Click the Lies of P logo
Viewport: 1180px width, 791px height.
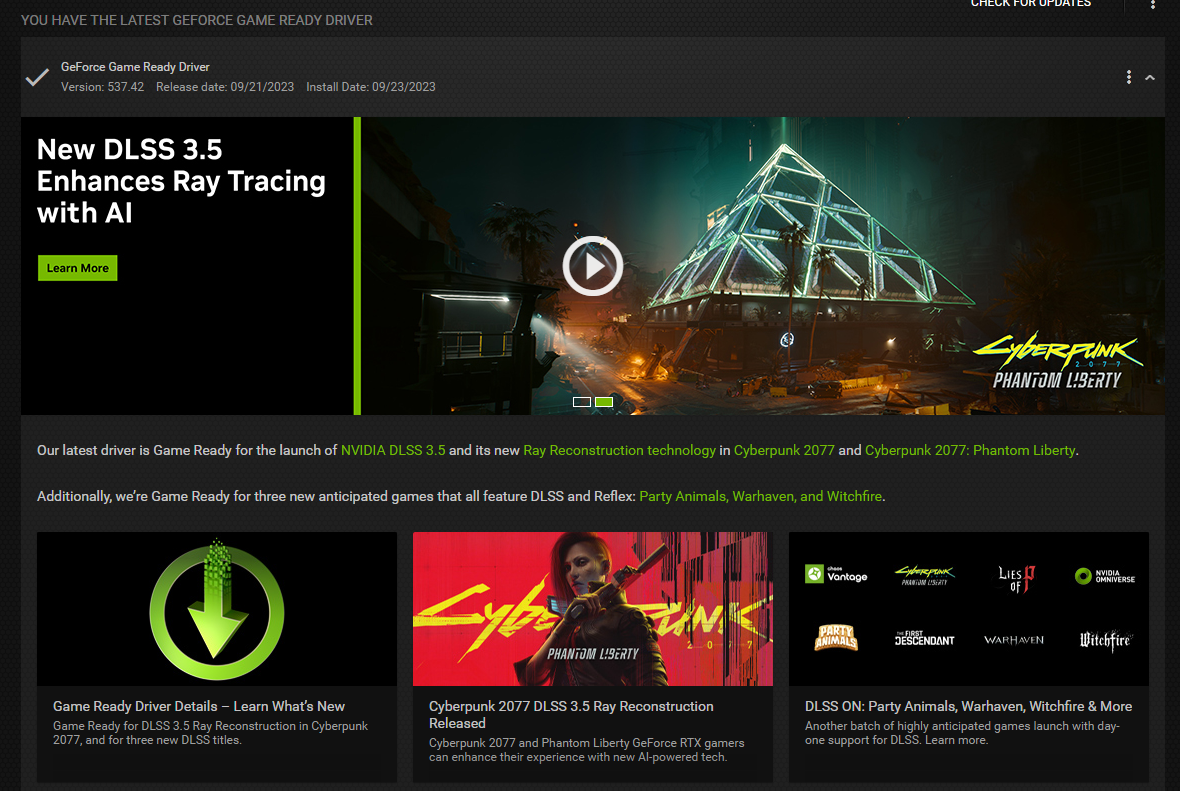[x=1017, y=579]
